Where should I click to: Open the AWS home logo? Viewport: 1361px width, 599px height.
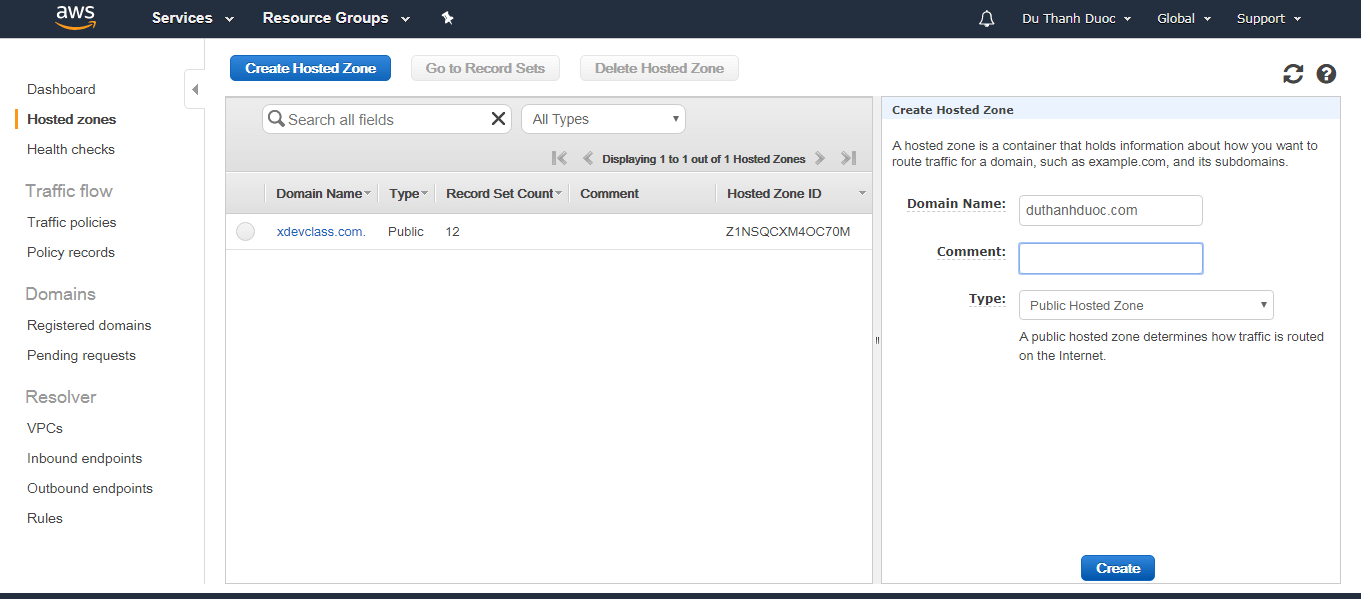click(75, 18)
